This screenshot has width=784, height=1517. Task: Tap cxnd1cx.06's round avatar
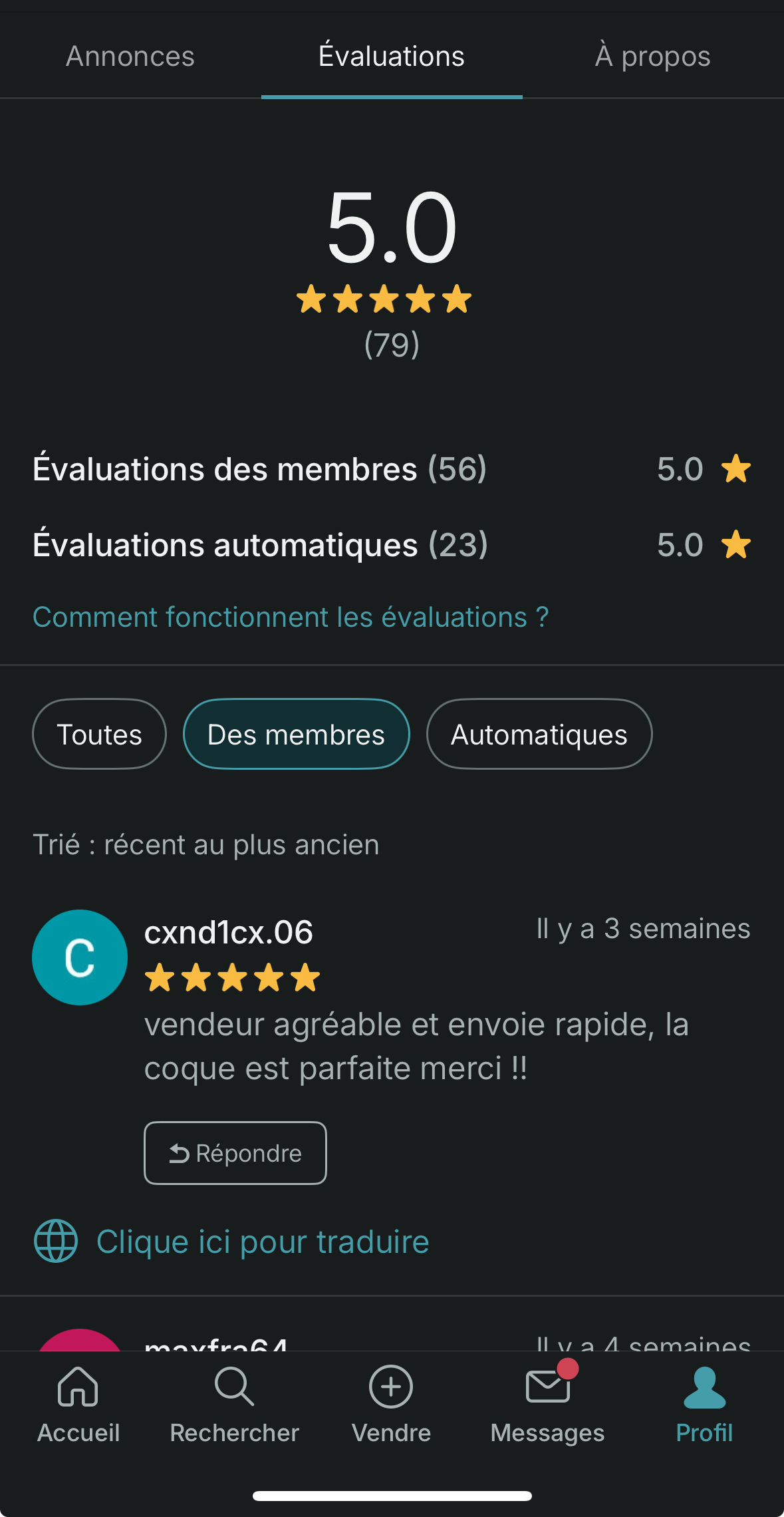pos(80,957)
